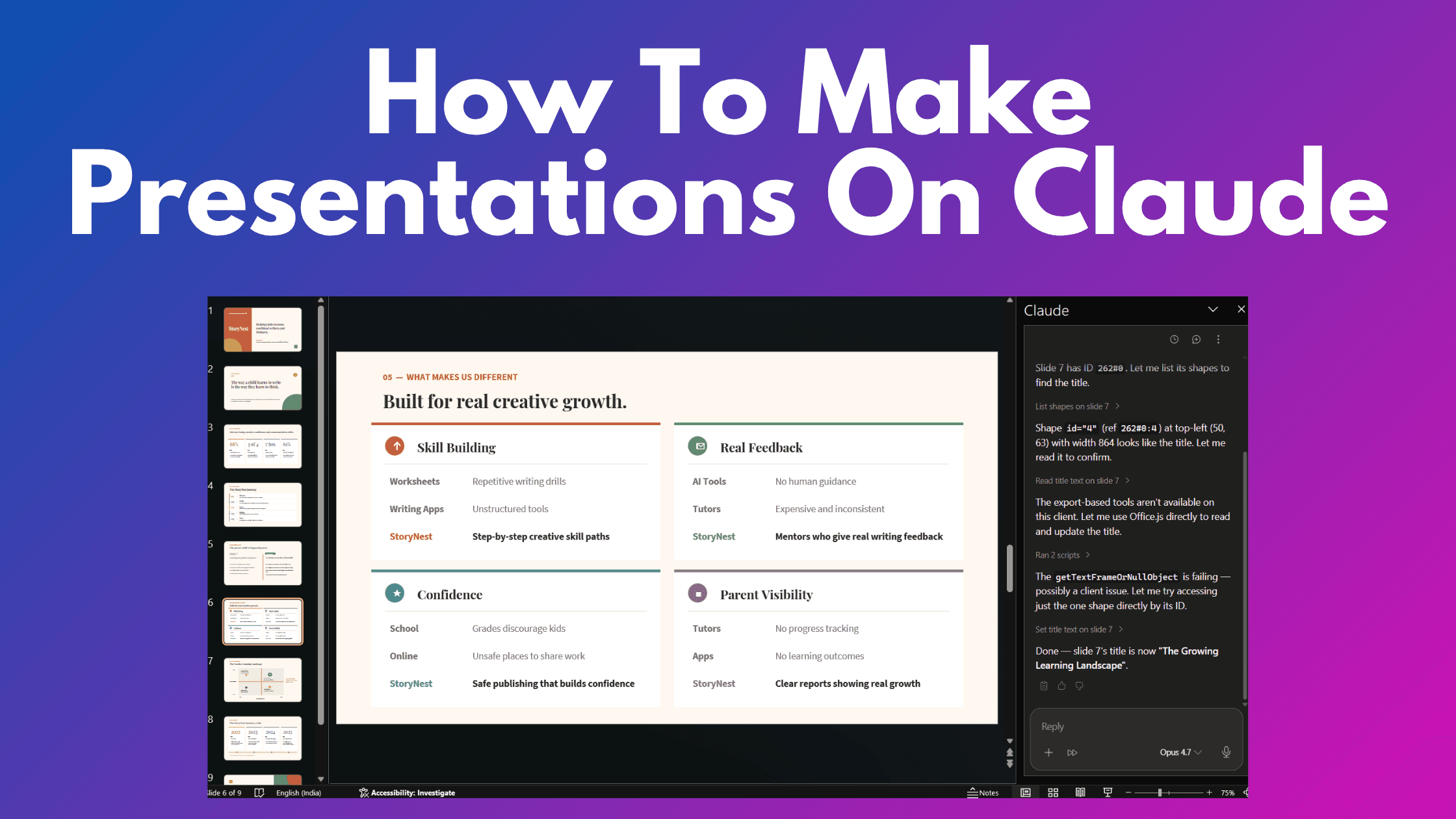Open chat history clock icon
Screen dimensions: 1456x819
(x=1174, y=339)
